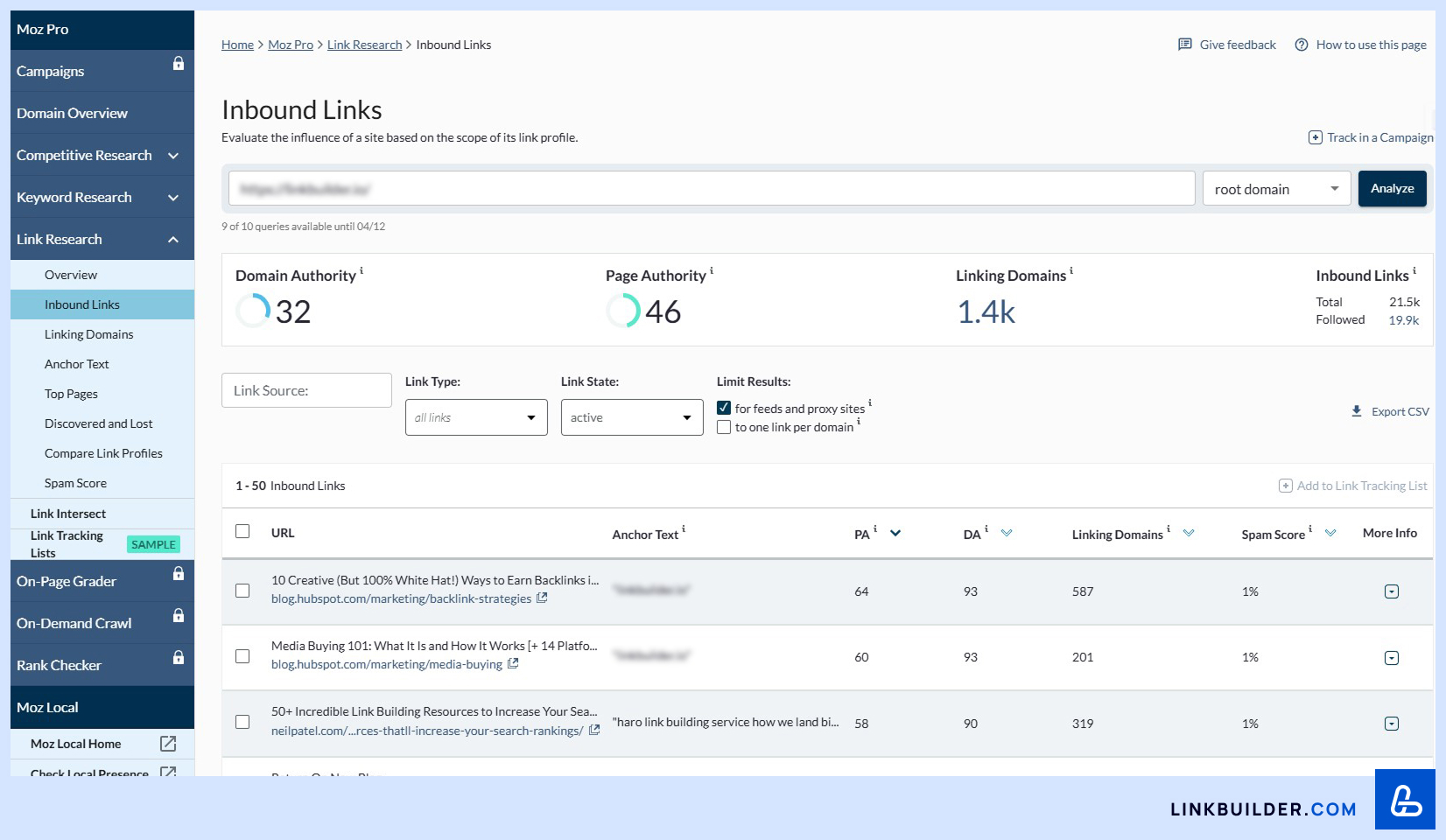The width and height of the screenshot is (1446, 840).
Task: Click the Anchor Text column info icon
Action: pos(684,529)
